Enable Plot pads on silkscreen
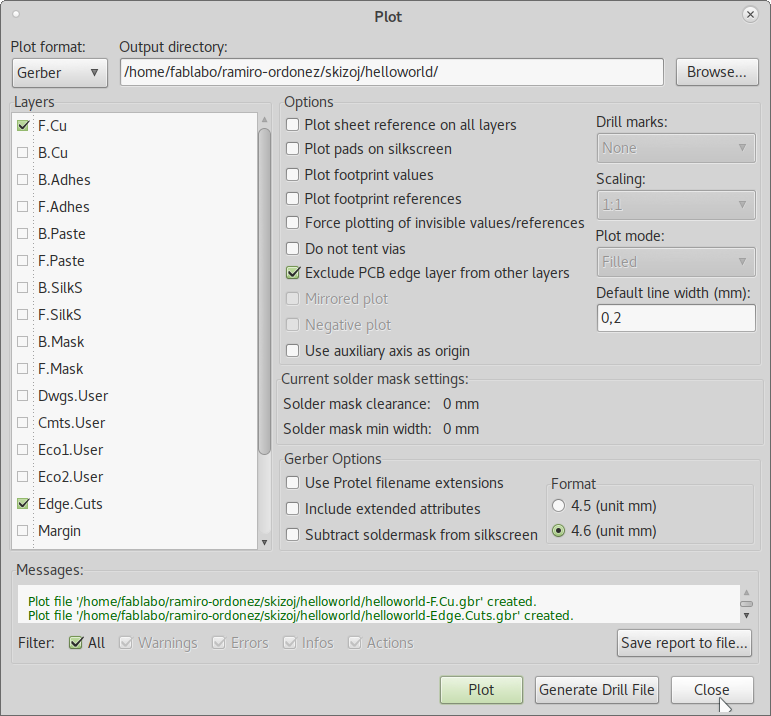 tap(293, 149)
